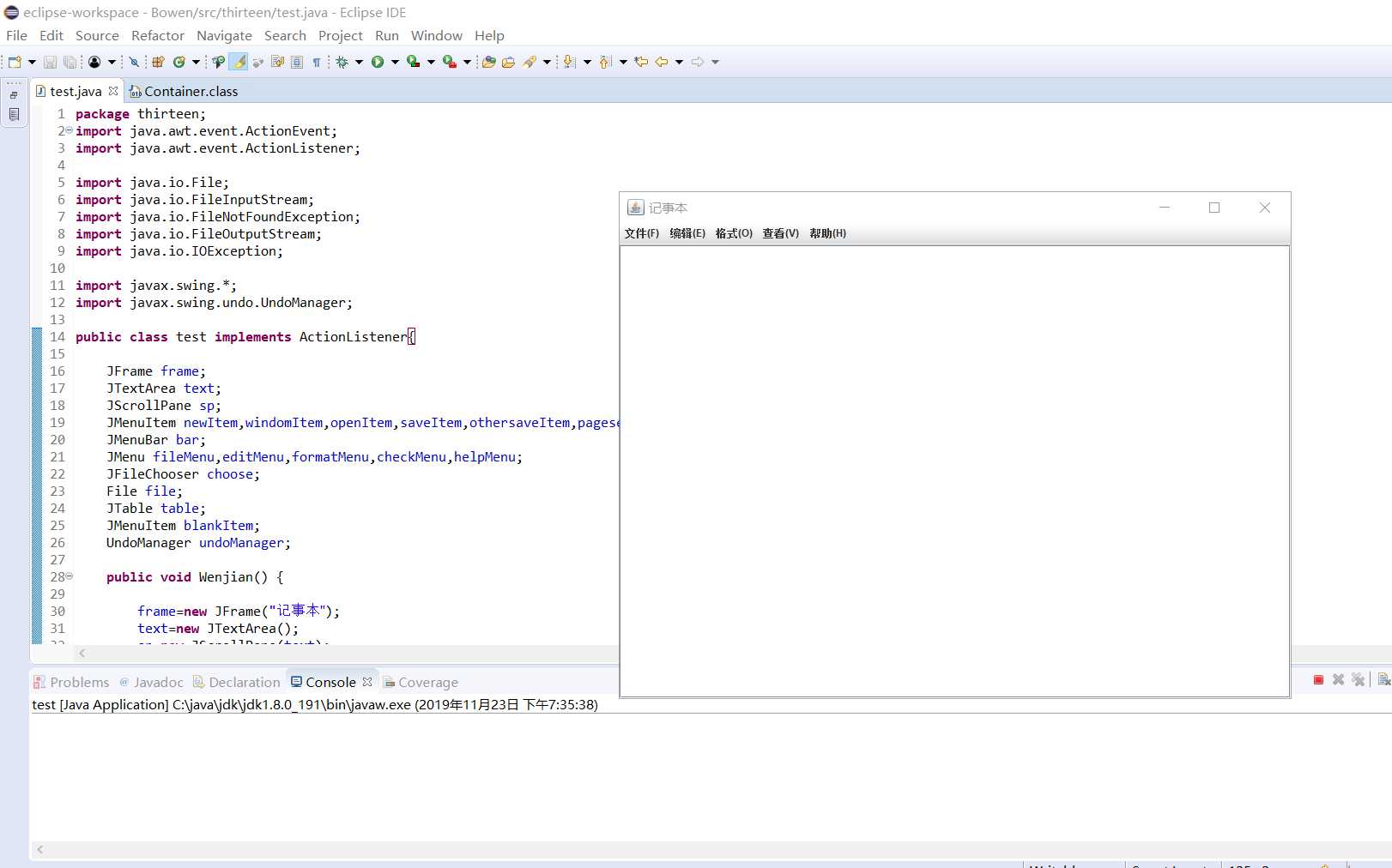Image resolution: width=1392 pixels, height=868 pixels.
Task: Switch to the Coverage tab
Action: point(421,682)
